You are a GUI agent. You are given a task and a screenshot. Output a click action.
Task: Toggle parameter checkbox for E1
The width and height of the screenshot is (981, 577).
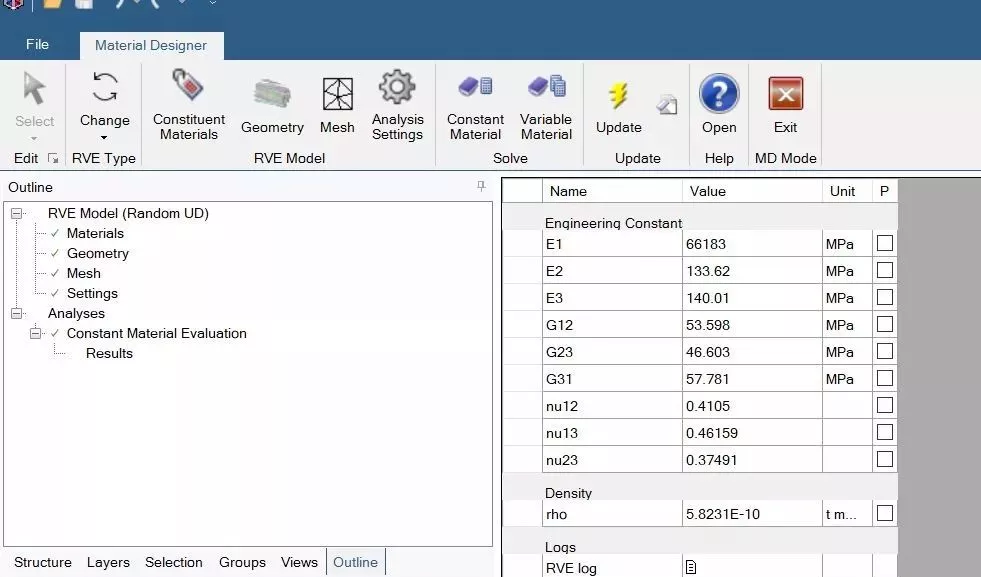885,243
